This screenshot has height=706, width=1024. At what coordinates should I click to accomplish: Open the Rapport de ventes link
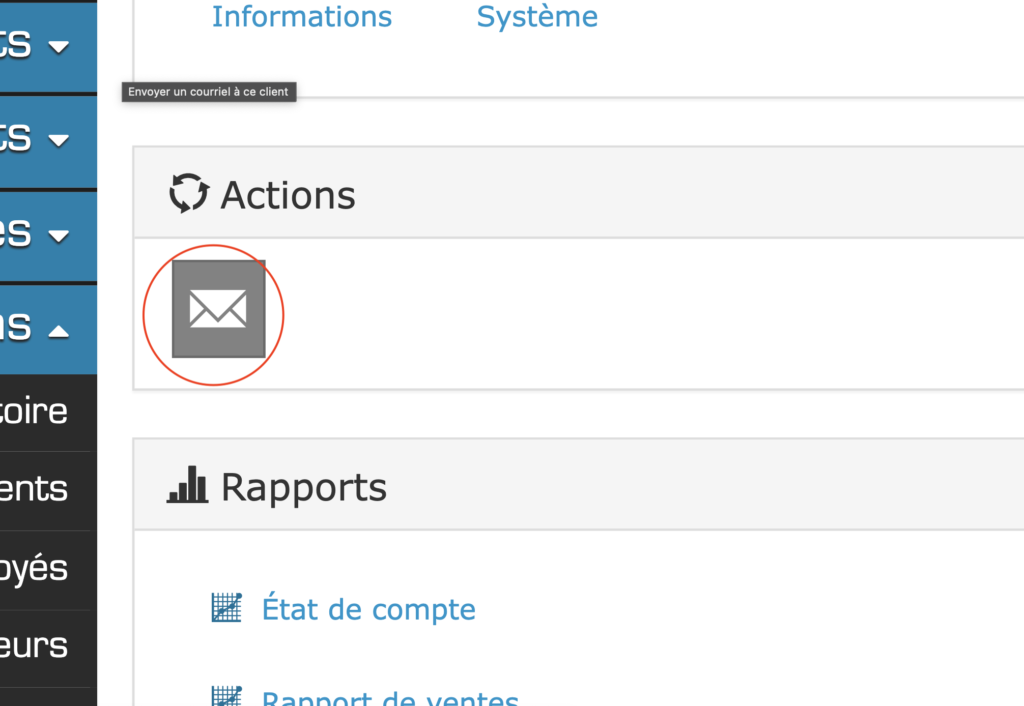point(390,699)
